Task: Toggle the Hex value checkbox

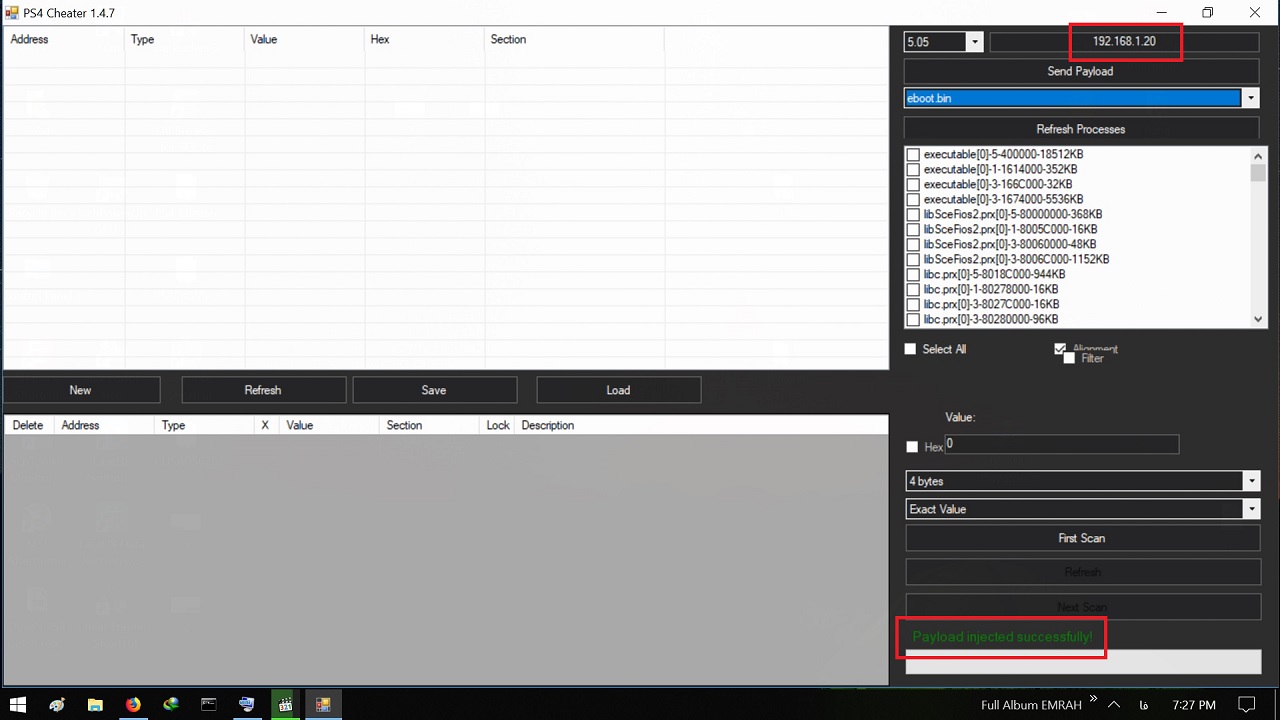Action: pyautogui.click(x=911, y=447)
